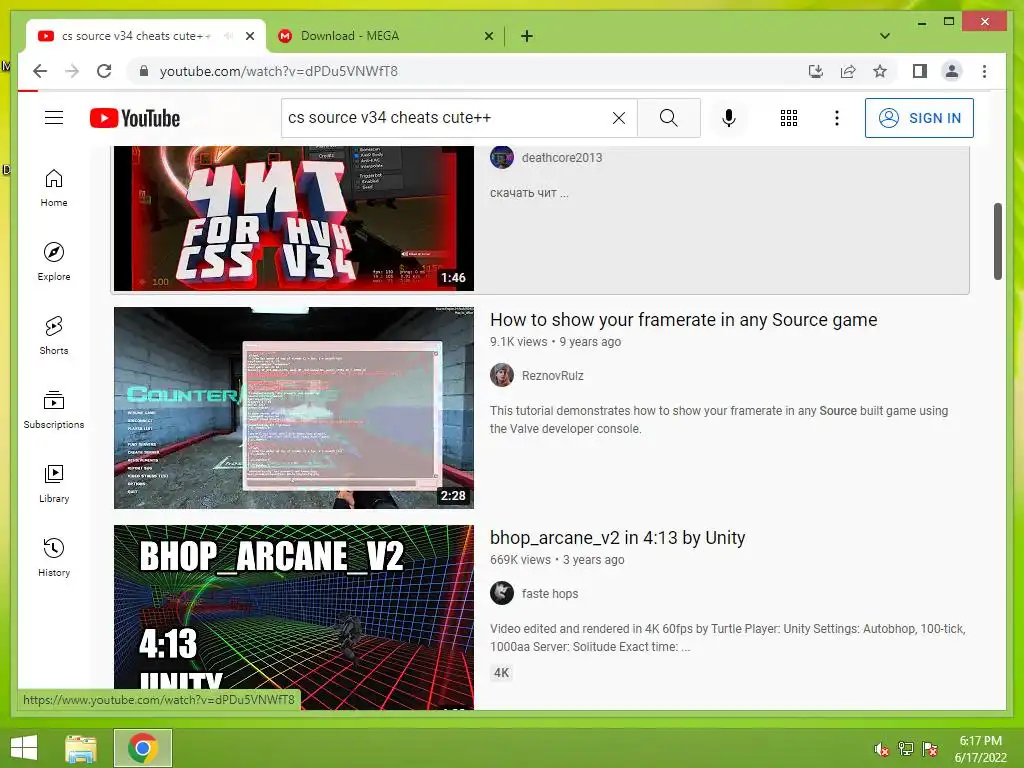Click the SIGN IN button
Viewport: 1024px width, 768px height.
(x=919, y=118)
